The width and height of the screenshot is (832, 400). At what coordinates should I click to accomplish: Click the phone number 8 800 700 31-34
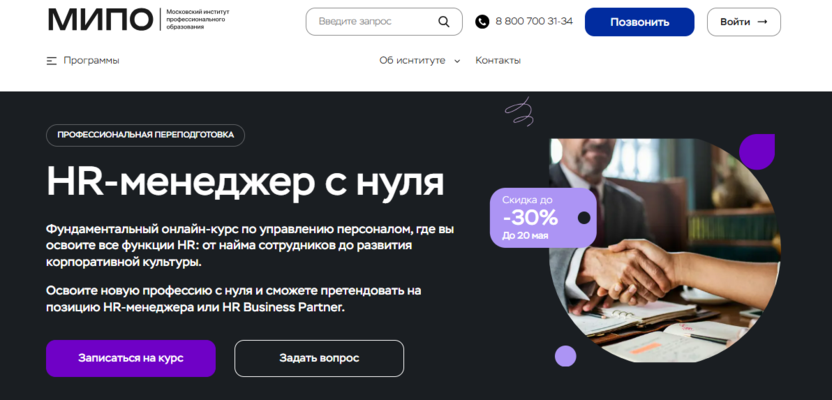[534, 21]
